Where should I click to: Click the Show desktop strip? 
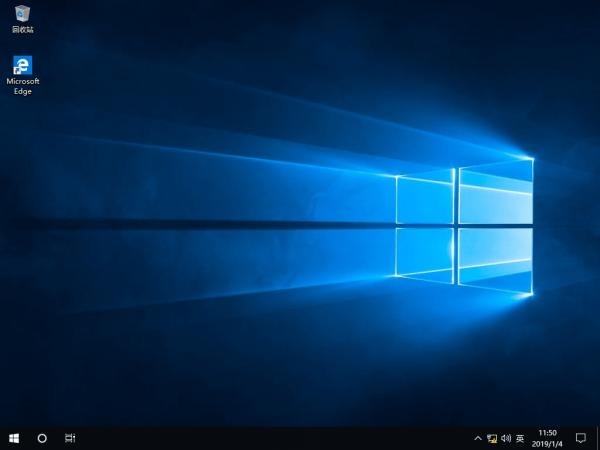pyautogui.click(x=598, y=439)
